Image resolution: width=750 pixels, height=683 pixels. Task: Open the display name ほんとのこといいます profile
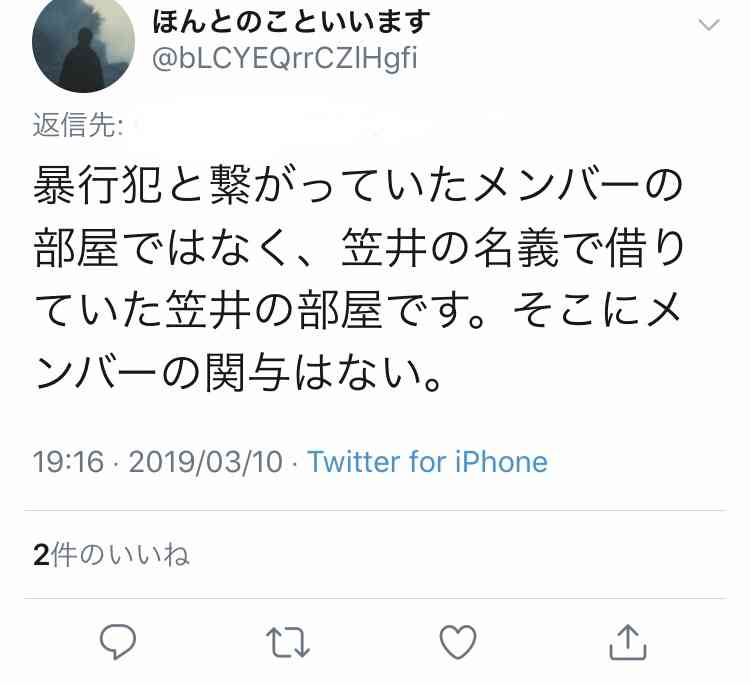(x=291, y=22)
